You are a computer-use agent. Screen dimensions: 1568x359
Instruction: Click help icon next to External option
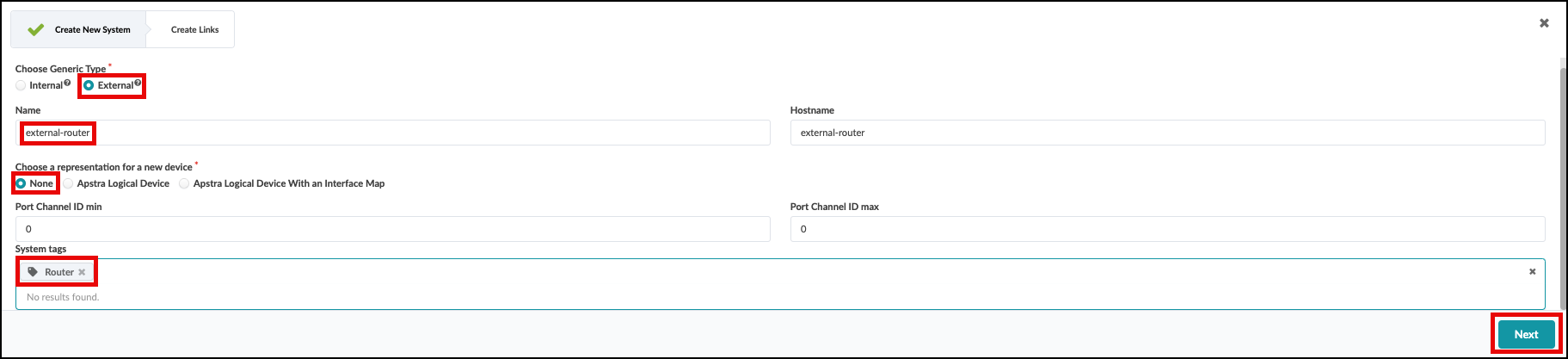tap(138, 84)
